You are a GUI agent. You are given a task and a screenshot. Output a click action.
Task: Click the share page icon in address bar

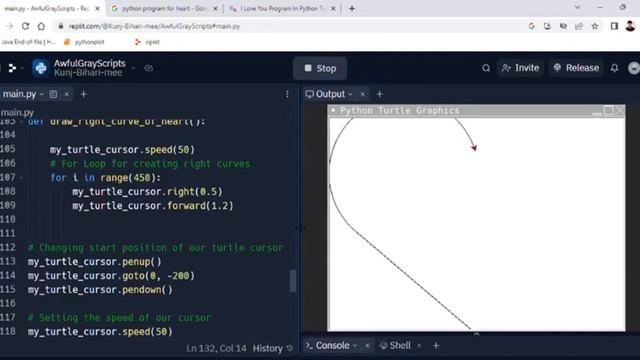click(x=579, y=26)
